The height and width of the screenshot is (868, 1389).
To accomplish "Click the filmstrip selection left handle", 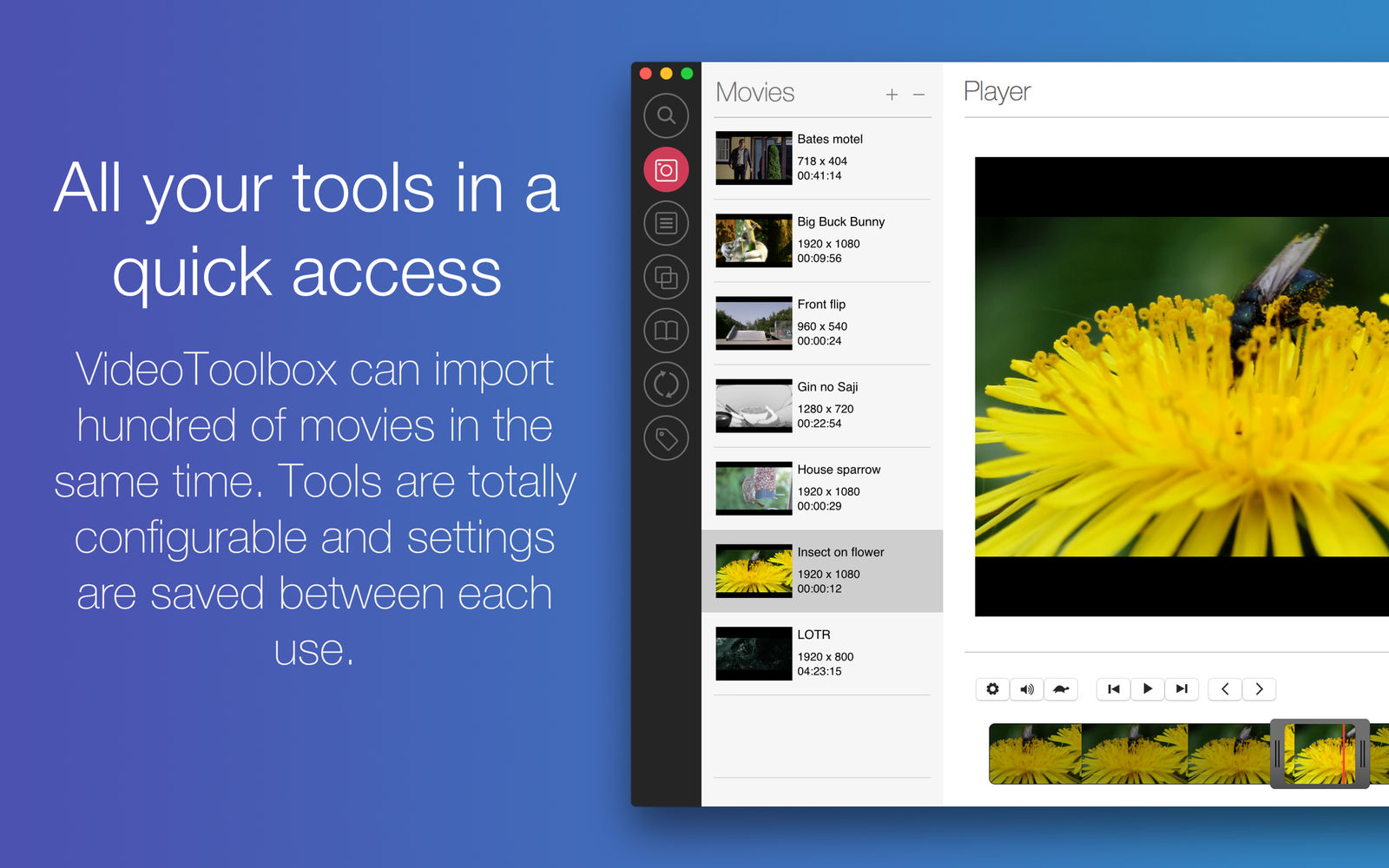I will click(1278, 753).
